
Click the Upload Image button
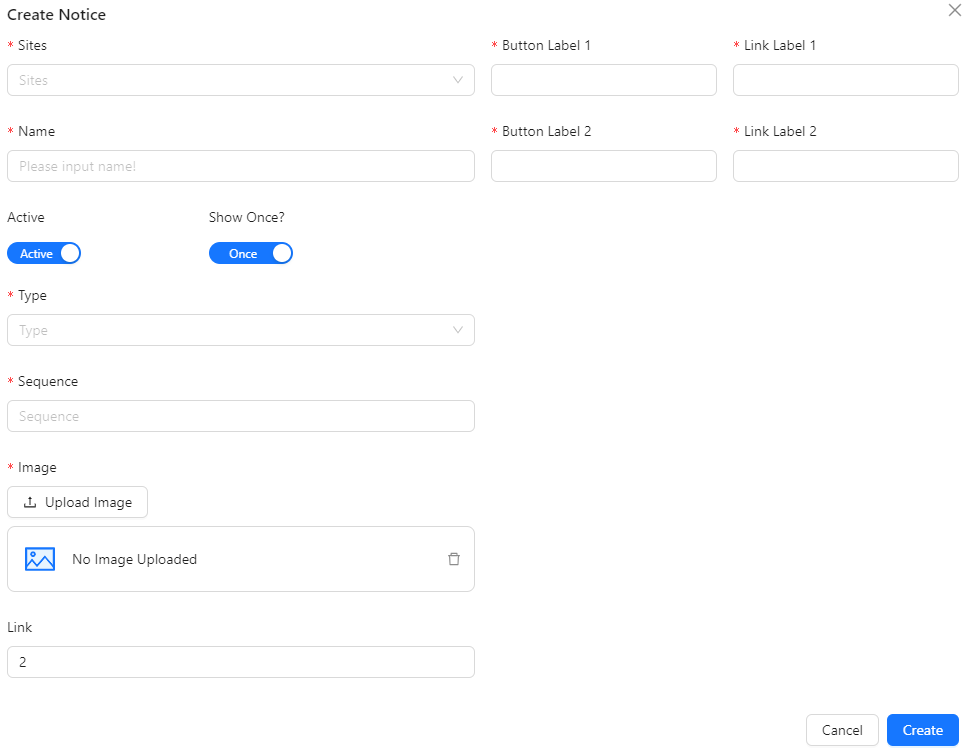[77, 502]
